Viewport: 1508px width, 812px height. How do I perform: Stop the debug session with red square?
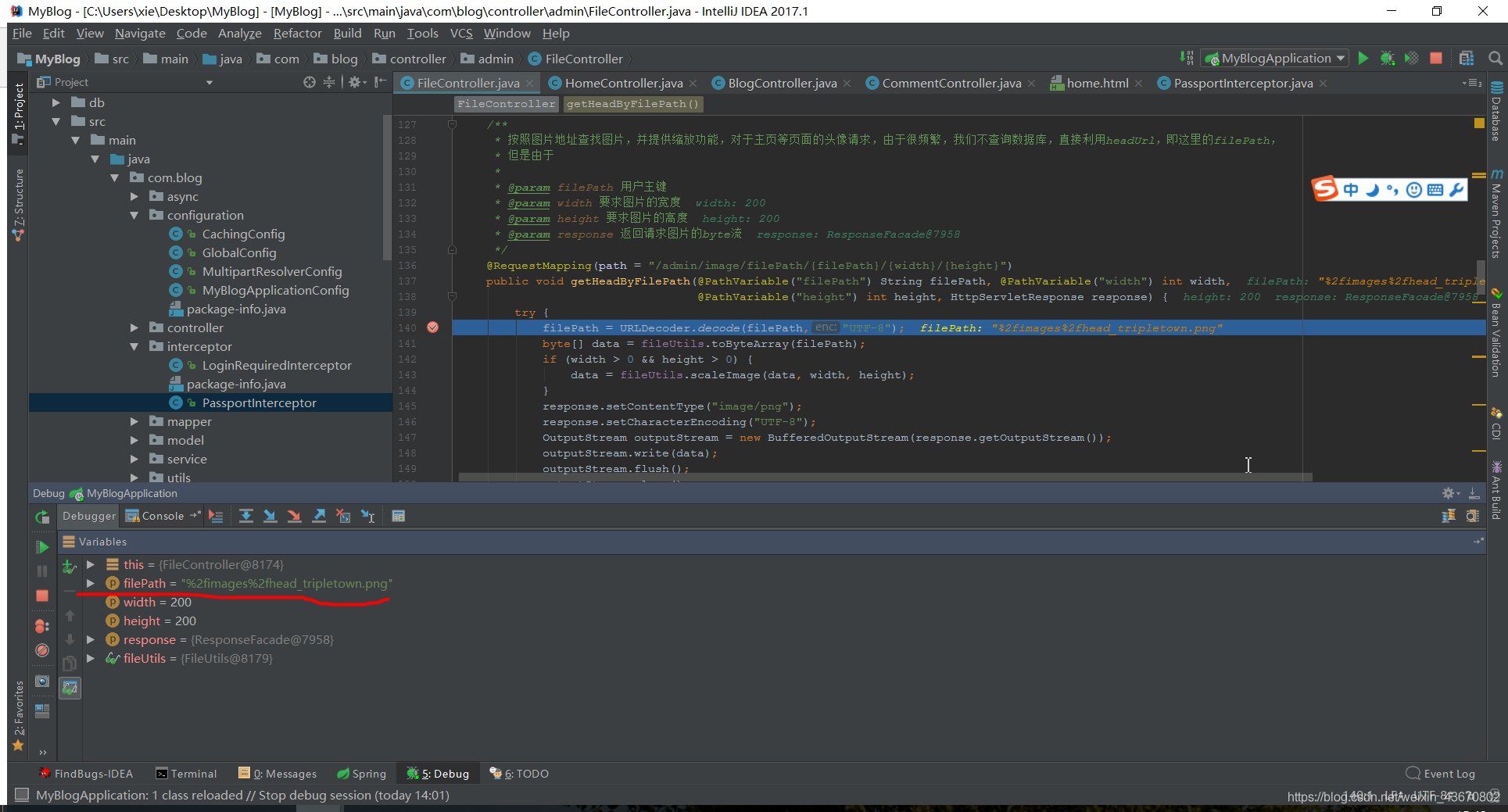[x=42, y=596]
